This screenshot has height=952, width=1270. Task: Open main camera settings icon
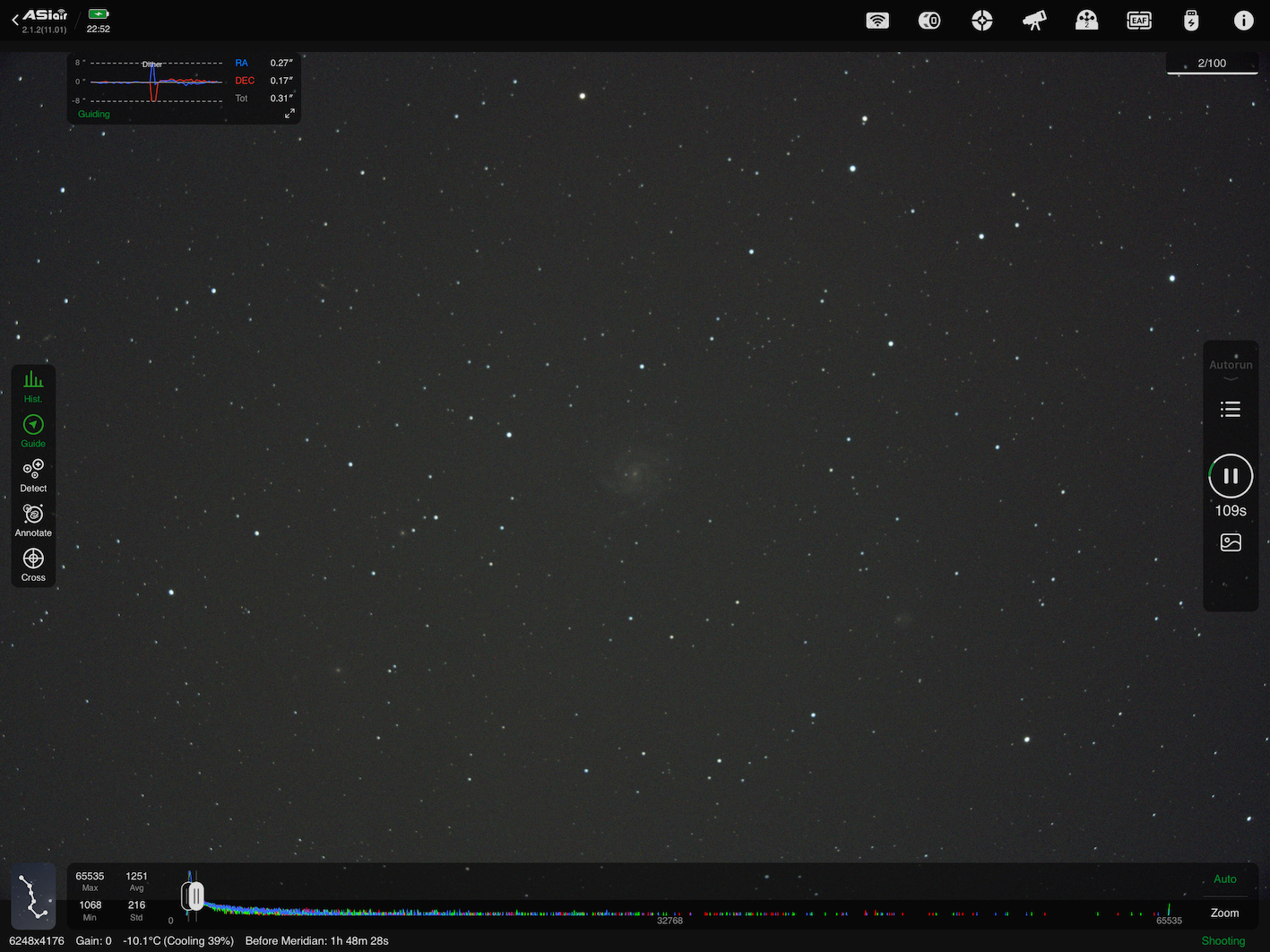coord(929,21)
